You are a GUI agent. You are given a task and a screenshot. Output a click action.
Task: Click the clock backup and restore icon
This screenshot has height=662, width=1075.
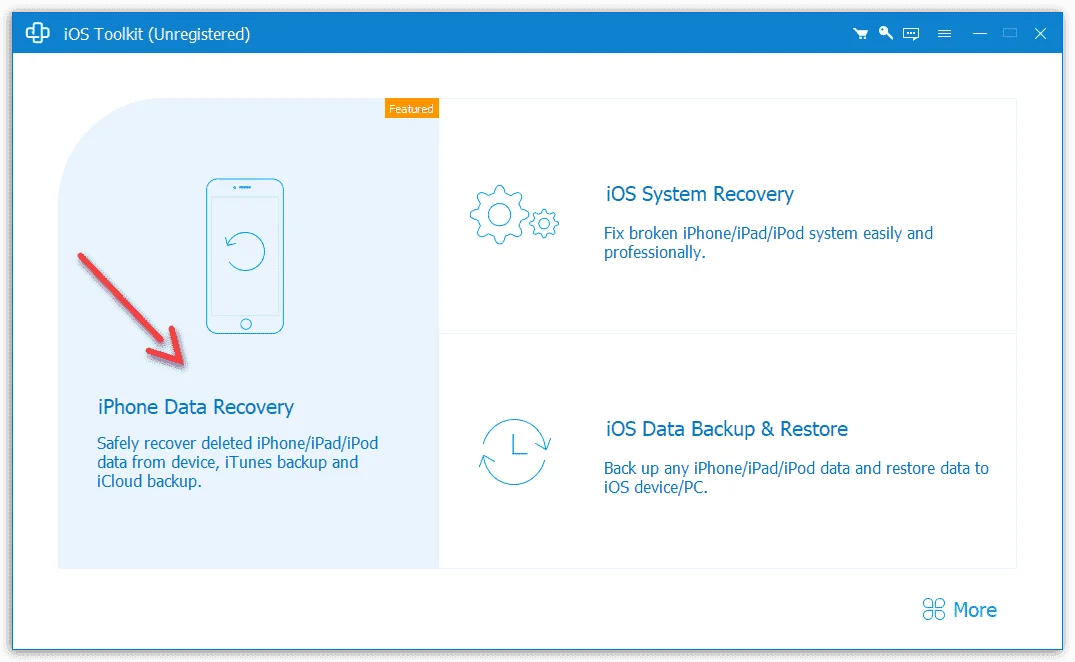click(x=515, y=452)
